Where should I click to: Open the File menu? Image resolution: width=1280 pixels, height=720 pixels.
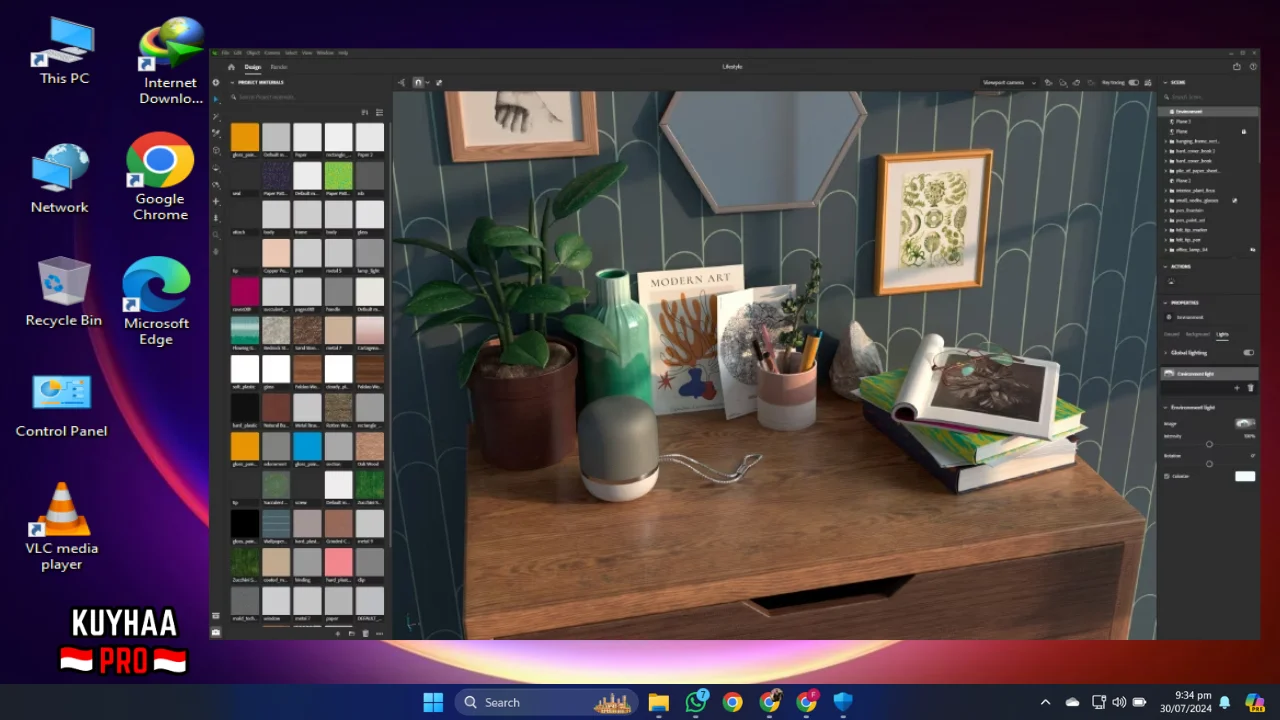[x=225, y=52]
